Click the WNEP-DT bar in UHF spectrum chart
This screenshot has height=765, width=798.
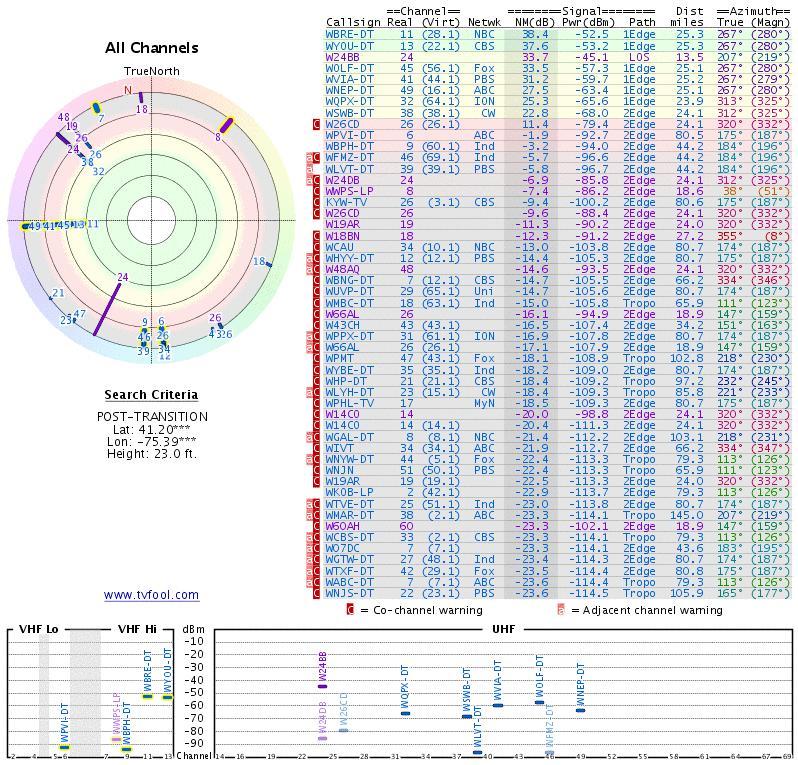(x=581, y=710)
